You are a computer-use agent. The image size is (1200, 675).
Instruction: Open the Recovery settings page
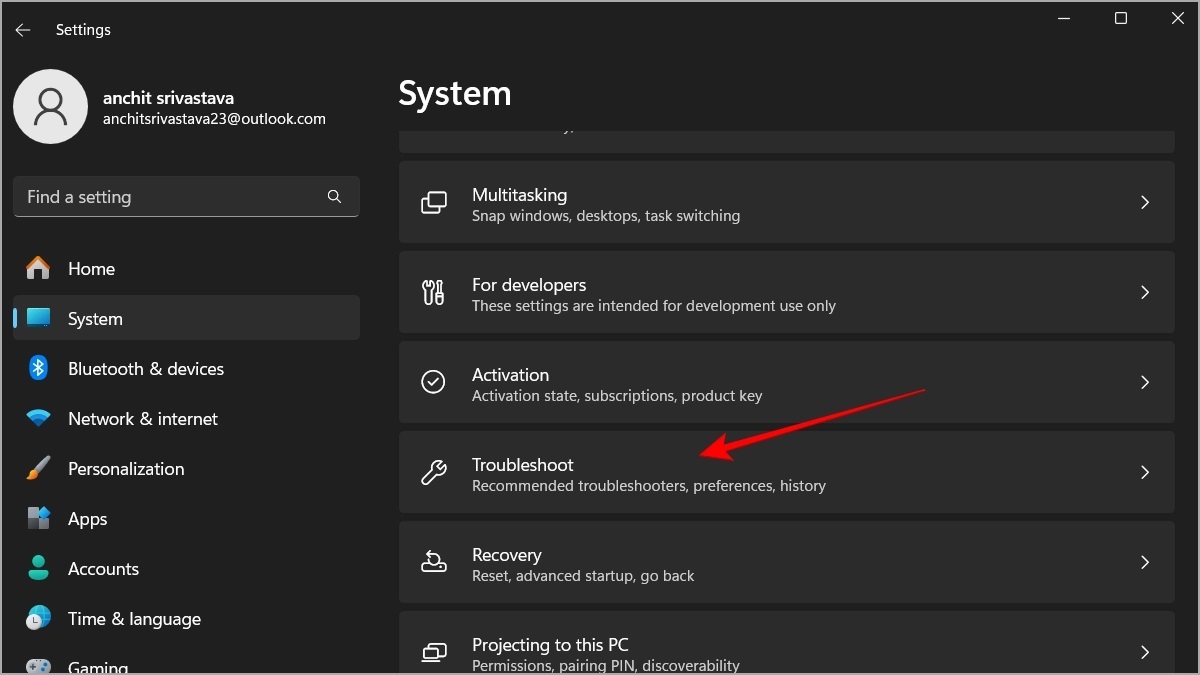786,561
